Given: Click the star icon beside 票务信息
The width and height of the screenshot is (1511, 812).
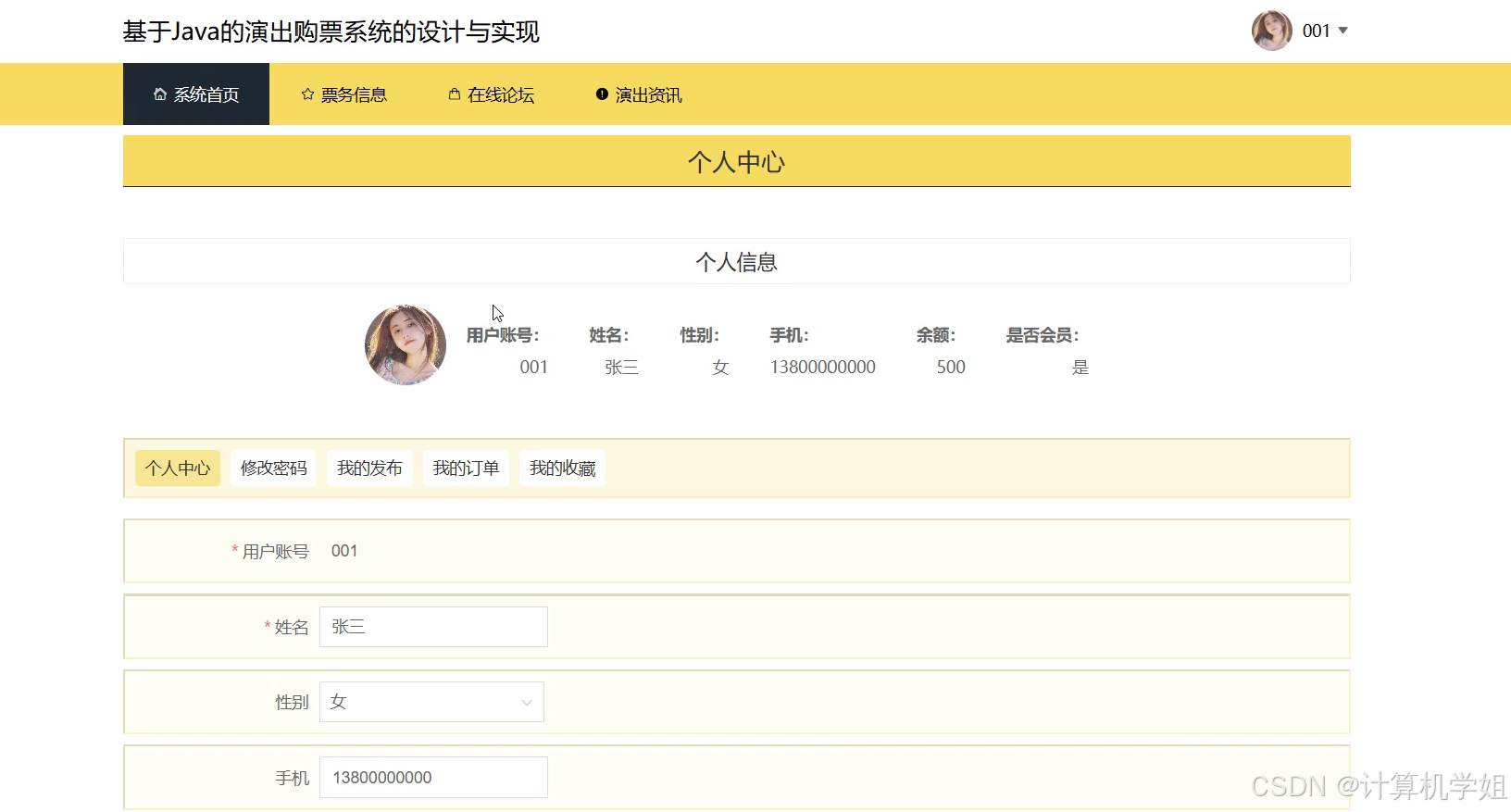Looking at the screenshot, I should pos(307,94).
